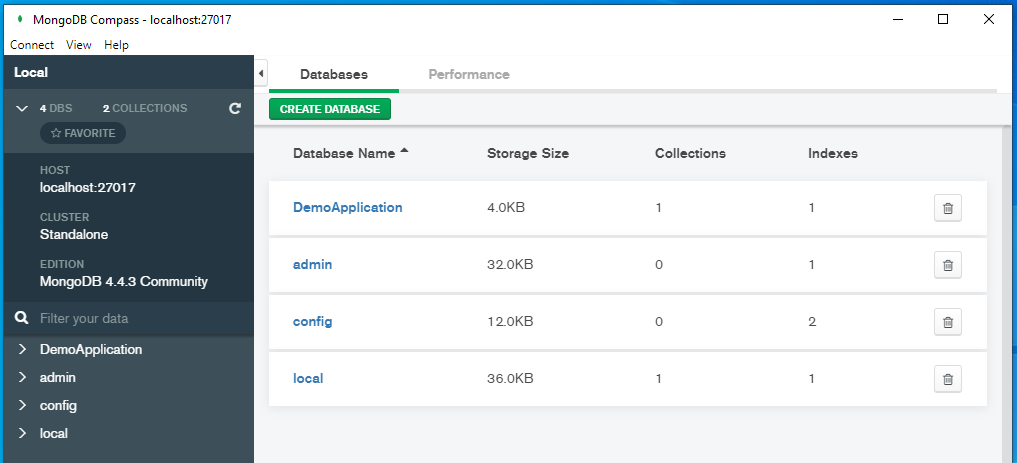The image size is (1017, 463).
Task: Select DemoApplication in the sidebar list
Action: [x=91, y=350]
